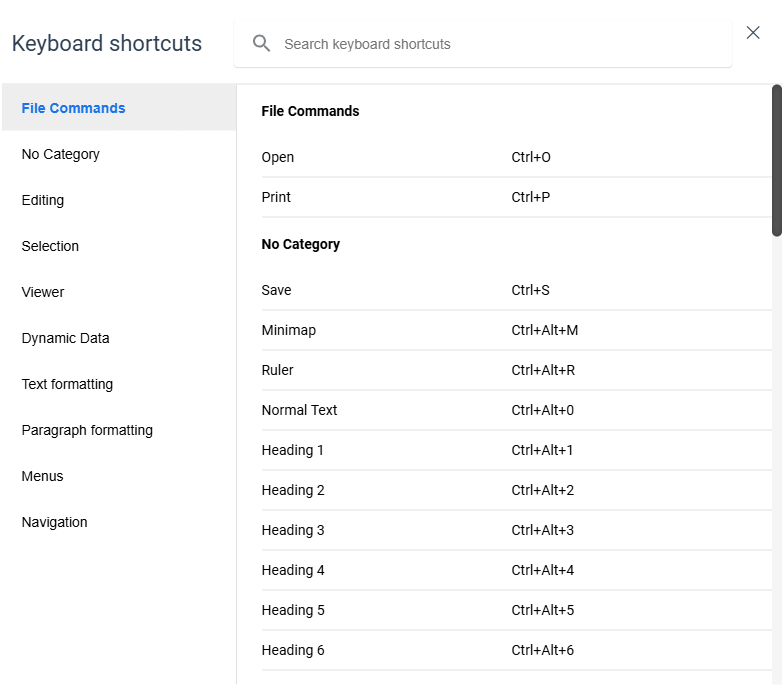Click the Minimap row label
This screenshot has width=784, height=690.
(288, 330)
